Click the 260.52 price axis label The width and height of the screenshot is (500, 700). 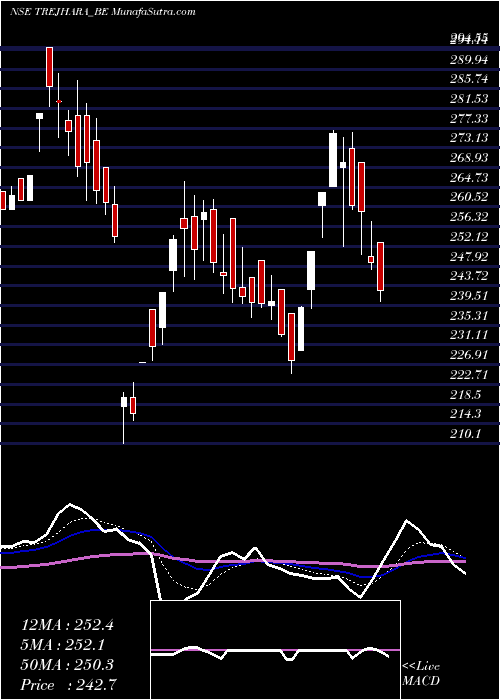[468, 197]
